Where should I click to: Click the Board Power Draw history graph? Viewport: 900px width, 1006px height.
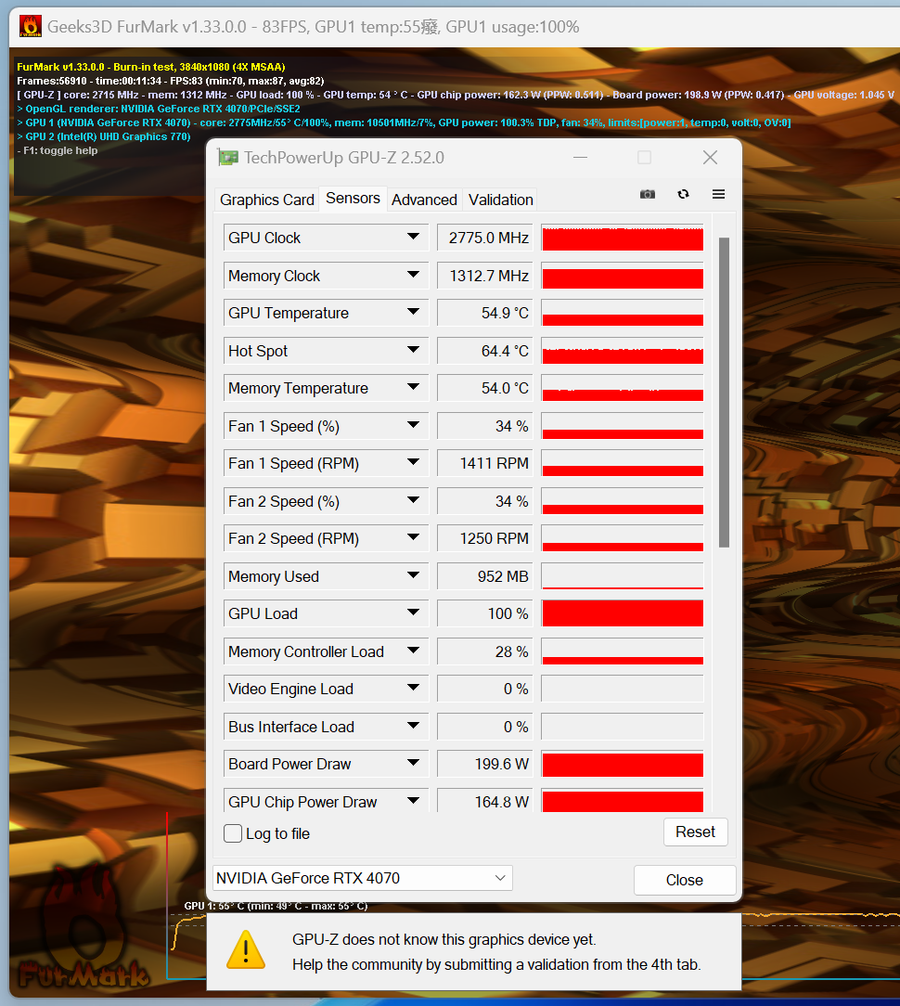point(622,763)
